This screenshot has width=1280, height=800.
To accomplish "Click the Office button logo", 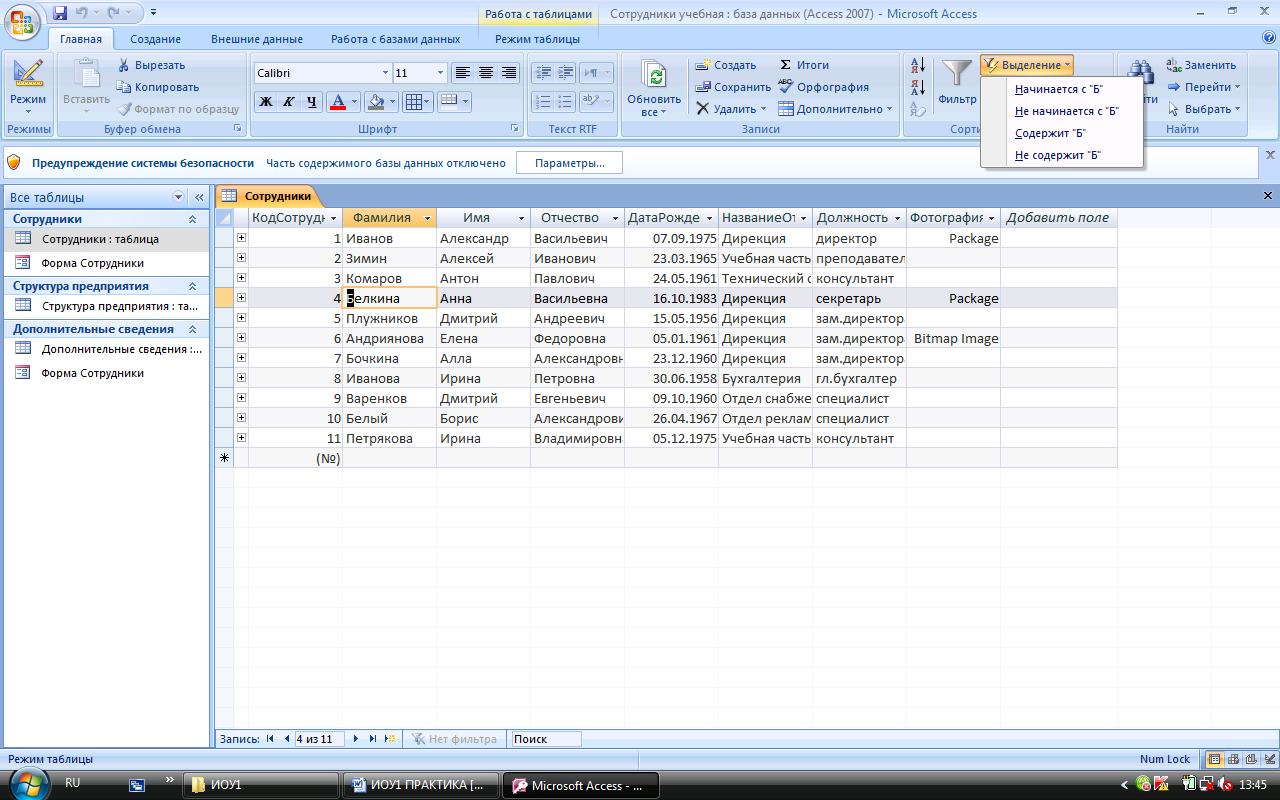I will pyautogui.click(x=22, y=21).
